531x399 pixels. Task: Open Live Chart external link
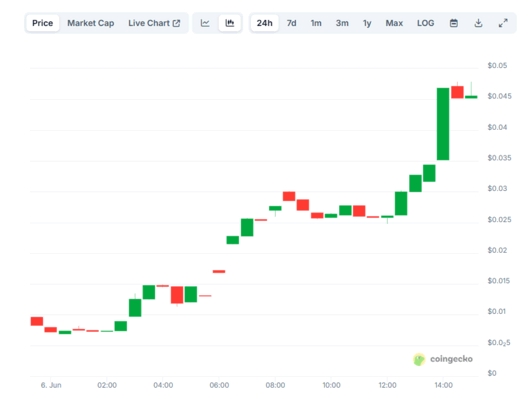click(x=154, y=23)
